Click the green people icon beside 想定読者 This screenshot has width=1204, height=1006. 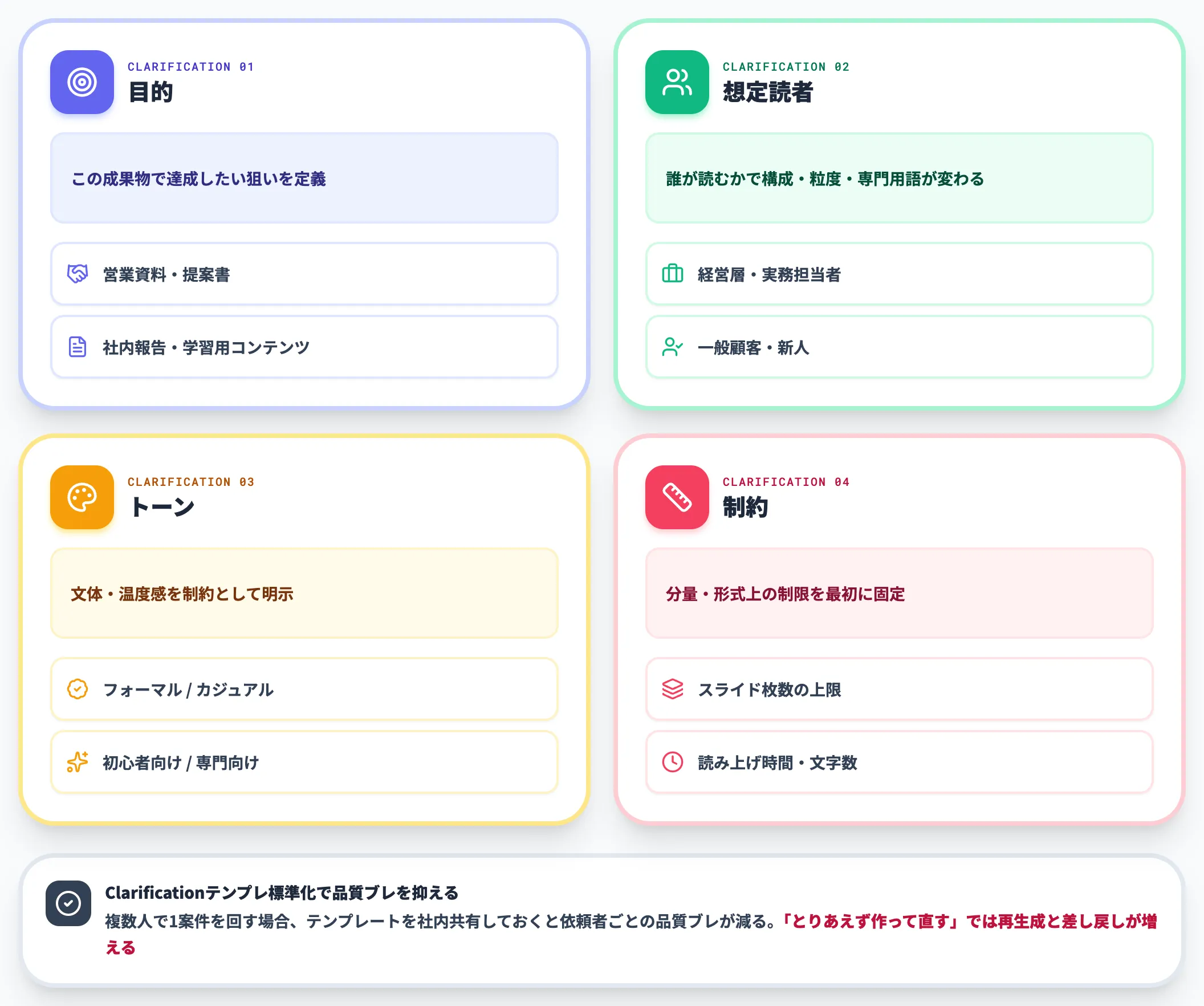[677, 82]
